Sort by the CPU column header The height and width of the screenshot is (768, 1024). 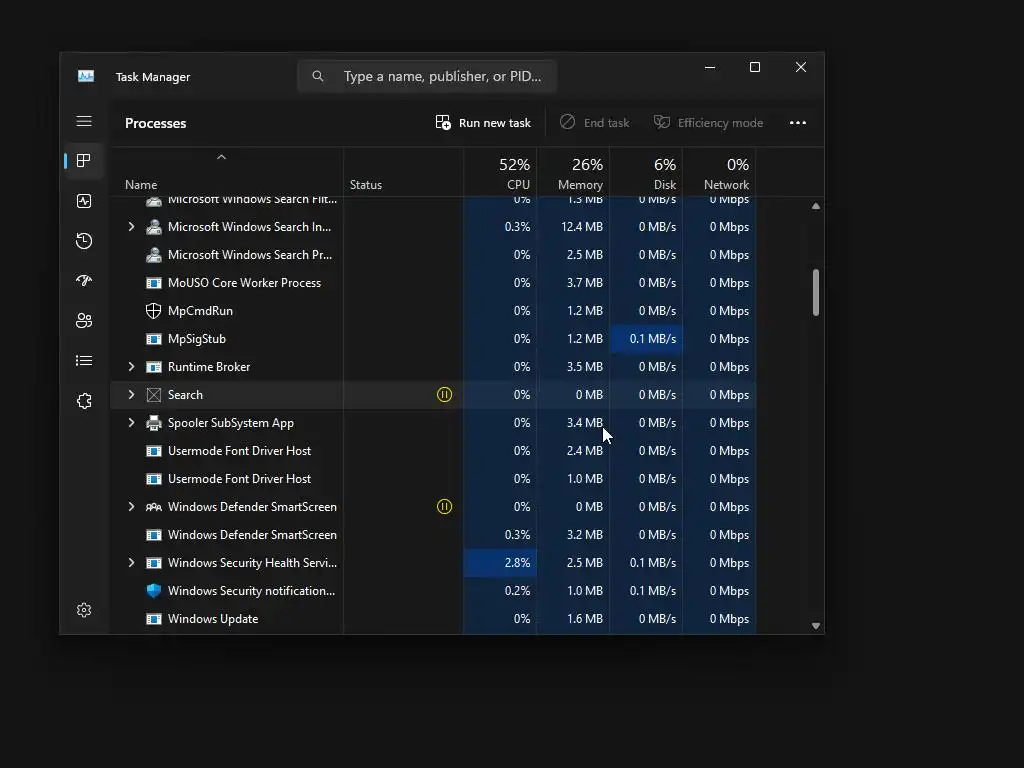point(500,174)
